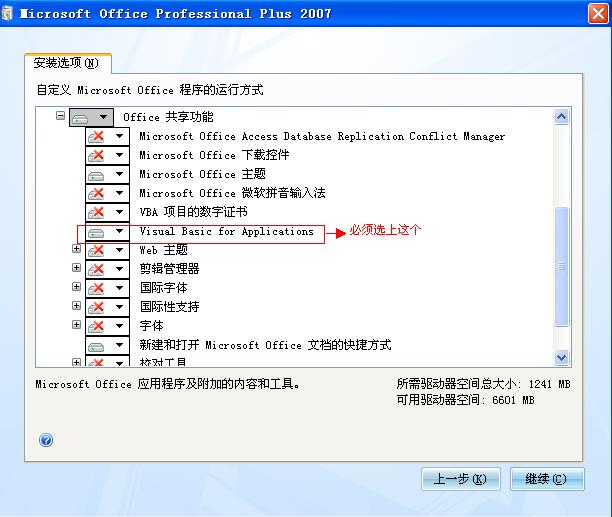
Task: Select 新建和打开 Microsoft Office 文档的快捷方式 label
Action: point(265,345)
